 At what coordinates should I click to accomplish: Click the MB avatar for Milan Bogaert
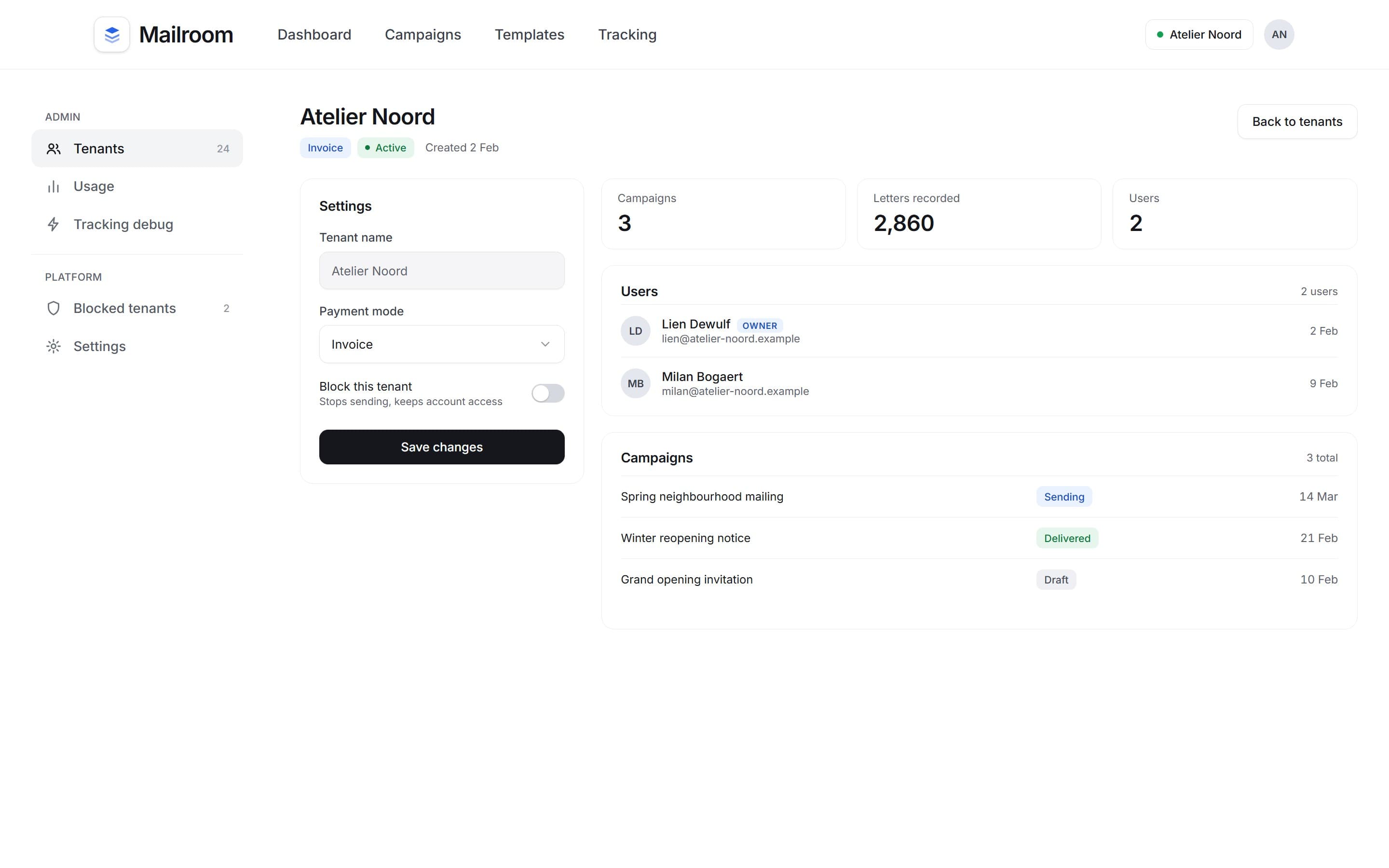pos(635,383)
